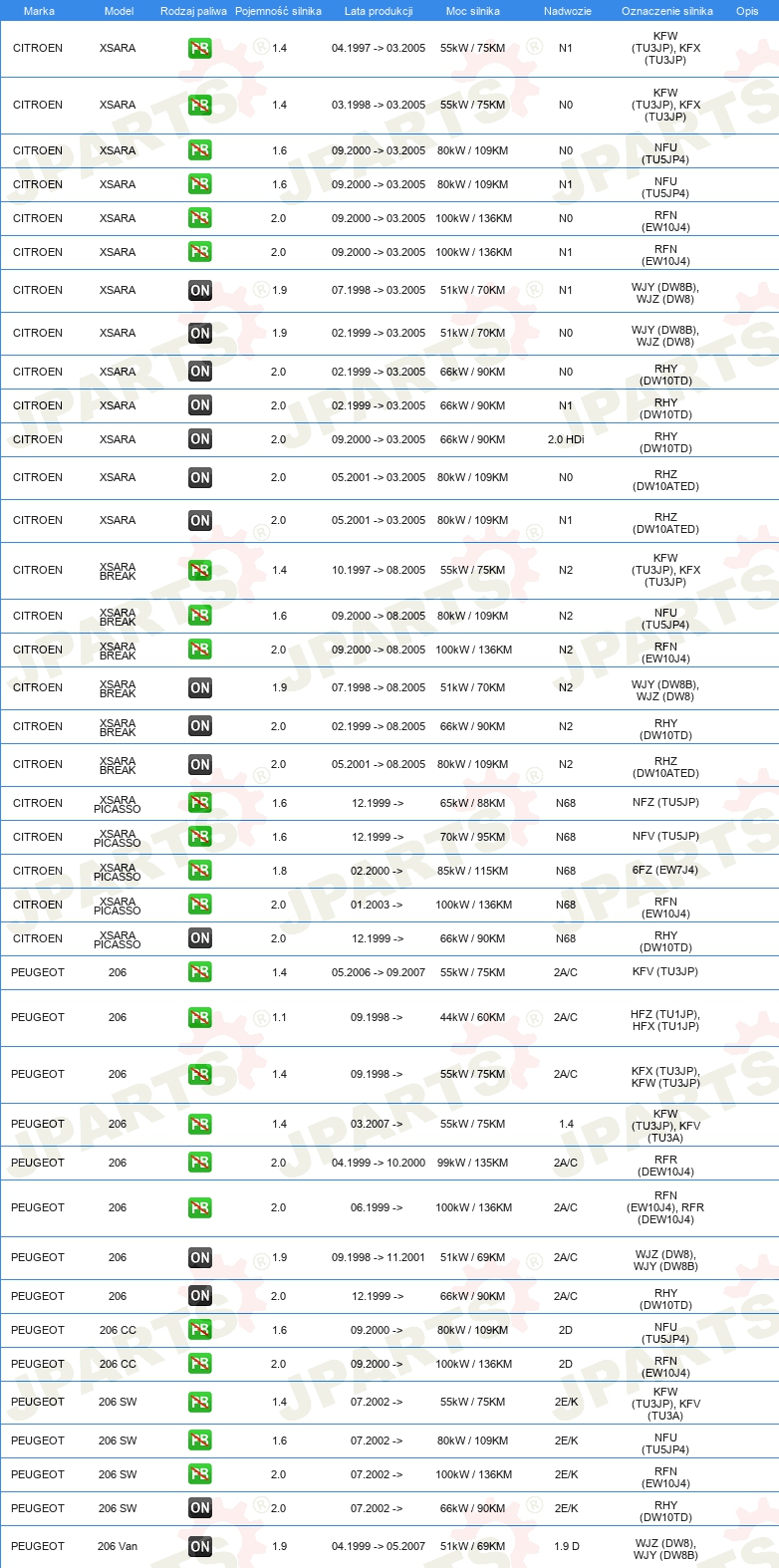Click petrol icon for Xsara Break 1.4 row
The height and width of the screenshot is (1568, 779).
tap(200, 571)
